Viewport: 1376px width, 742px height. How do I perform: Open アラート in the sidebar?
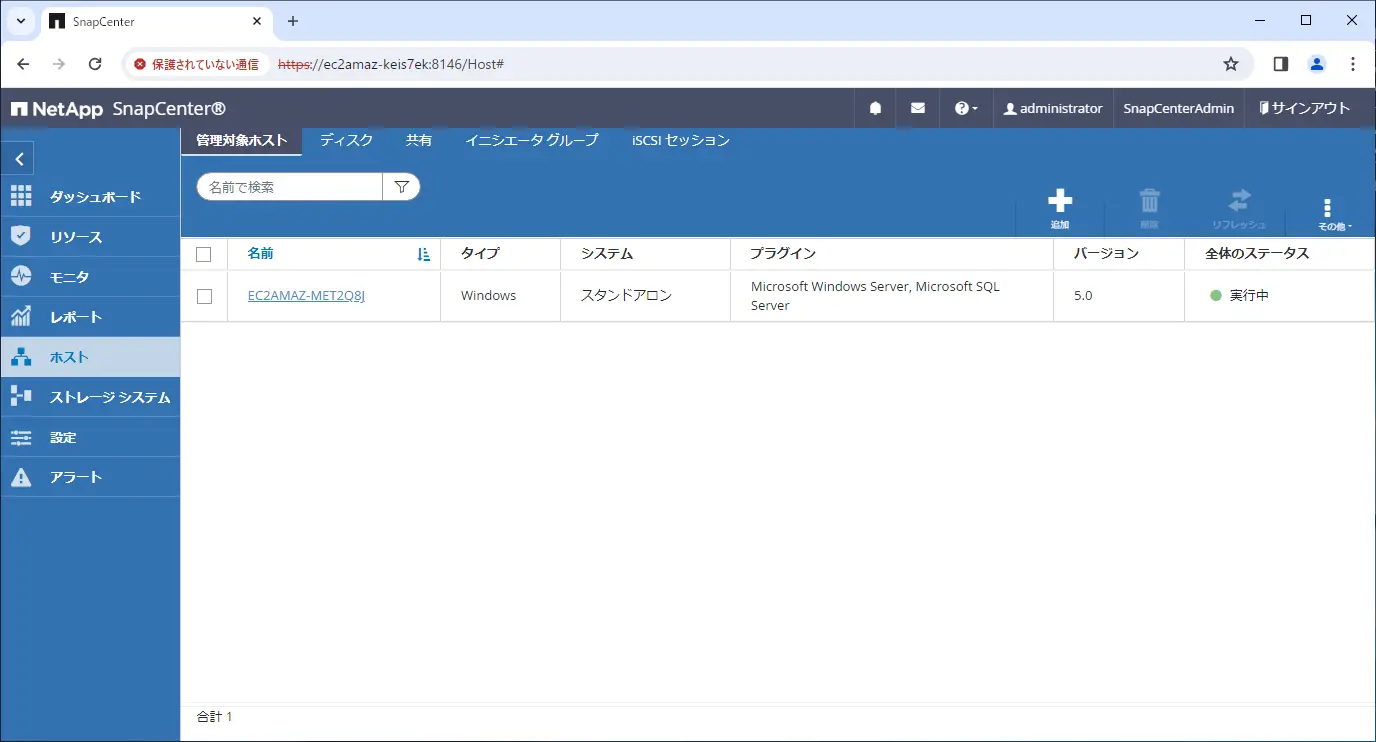(90, 477)
